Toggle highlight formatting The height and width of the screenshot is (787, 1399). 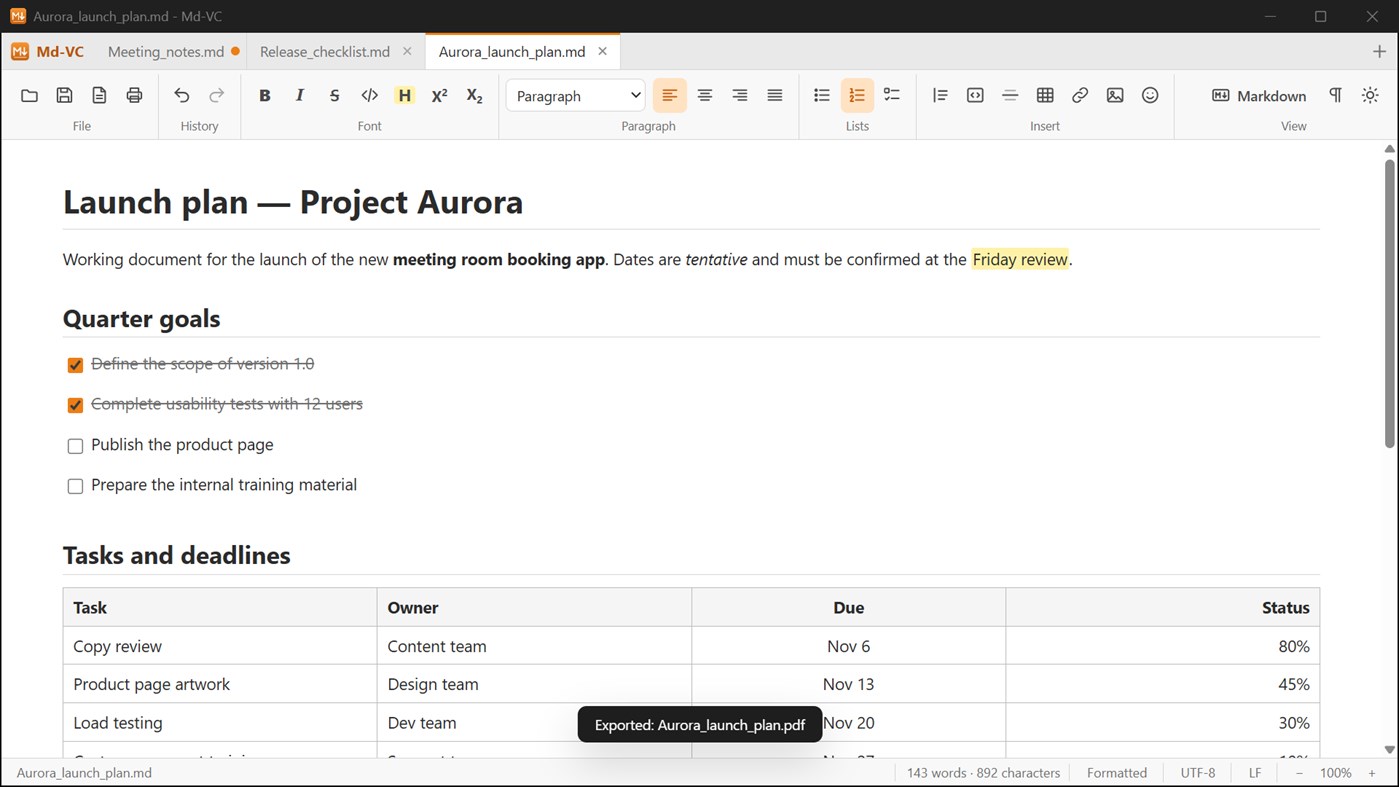(x=404, y=95)
